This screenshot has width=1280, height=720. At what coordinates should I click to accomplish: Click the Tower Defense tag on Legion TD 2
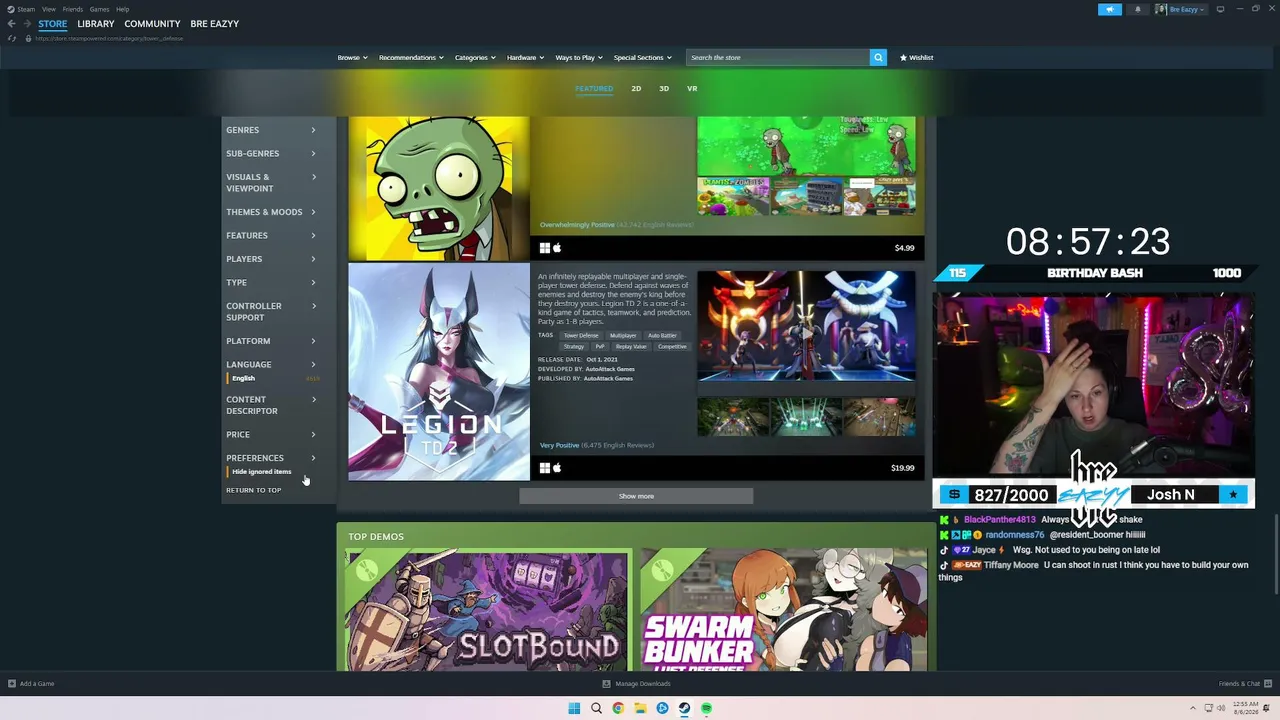[581, 336]
